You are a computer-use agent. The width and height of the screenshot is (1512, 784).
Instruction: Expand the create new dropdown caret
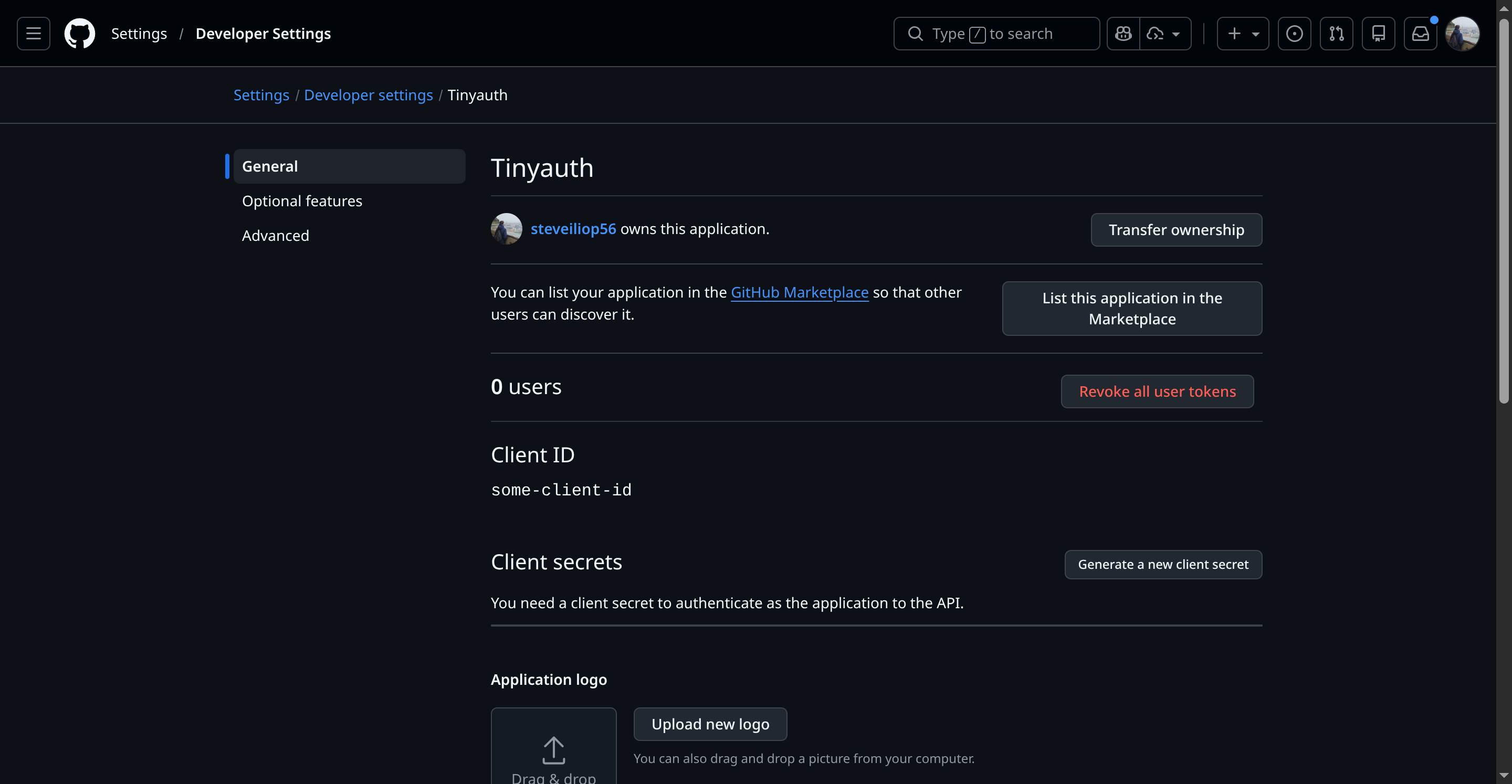pos(1255,34)
